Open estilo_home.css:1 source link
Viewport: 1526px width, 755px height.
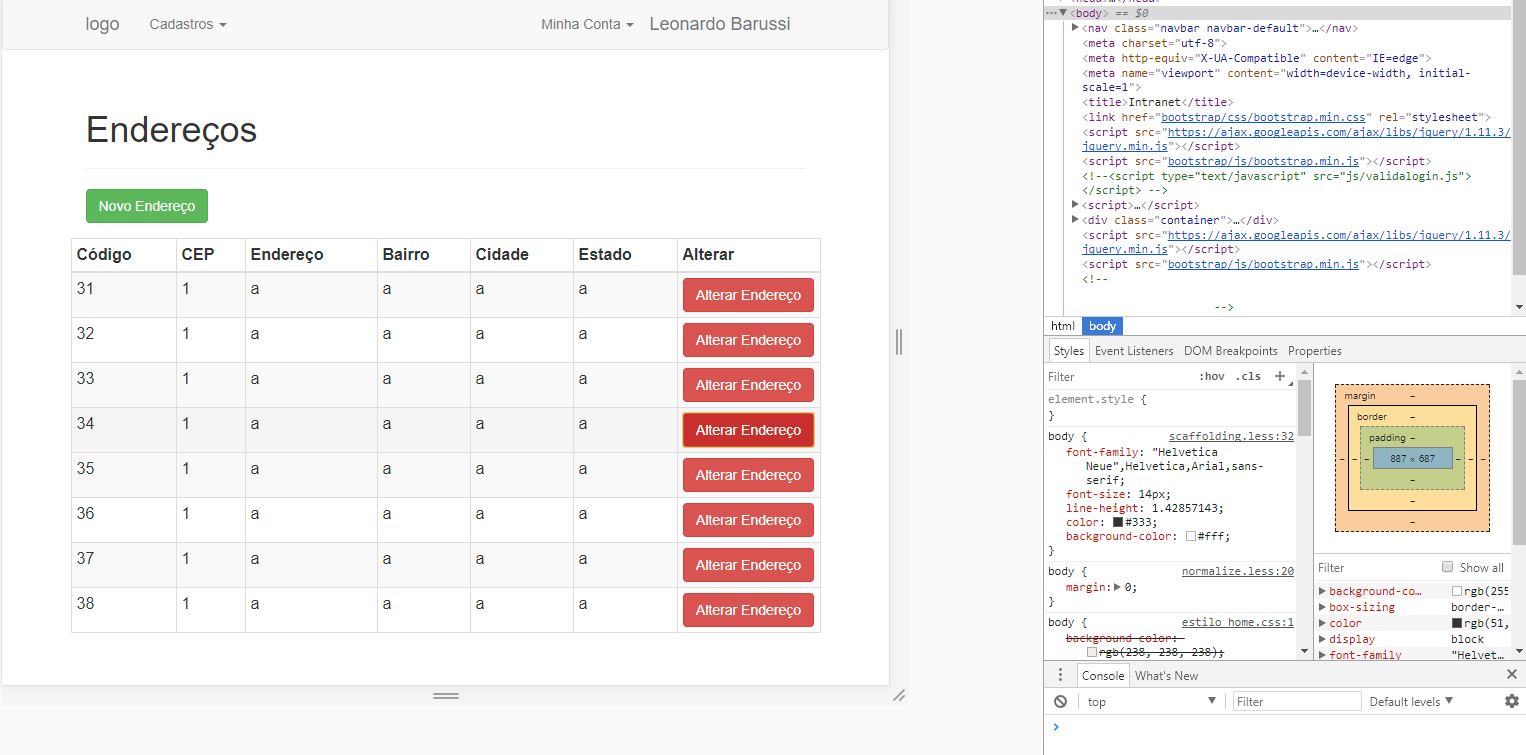[x=1238, y=622]
